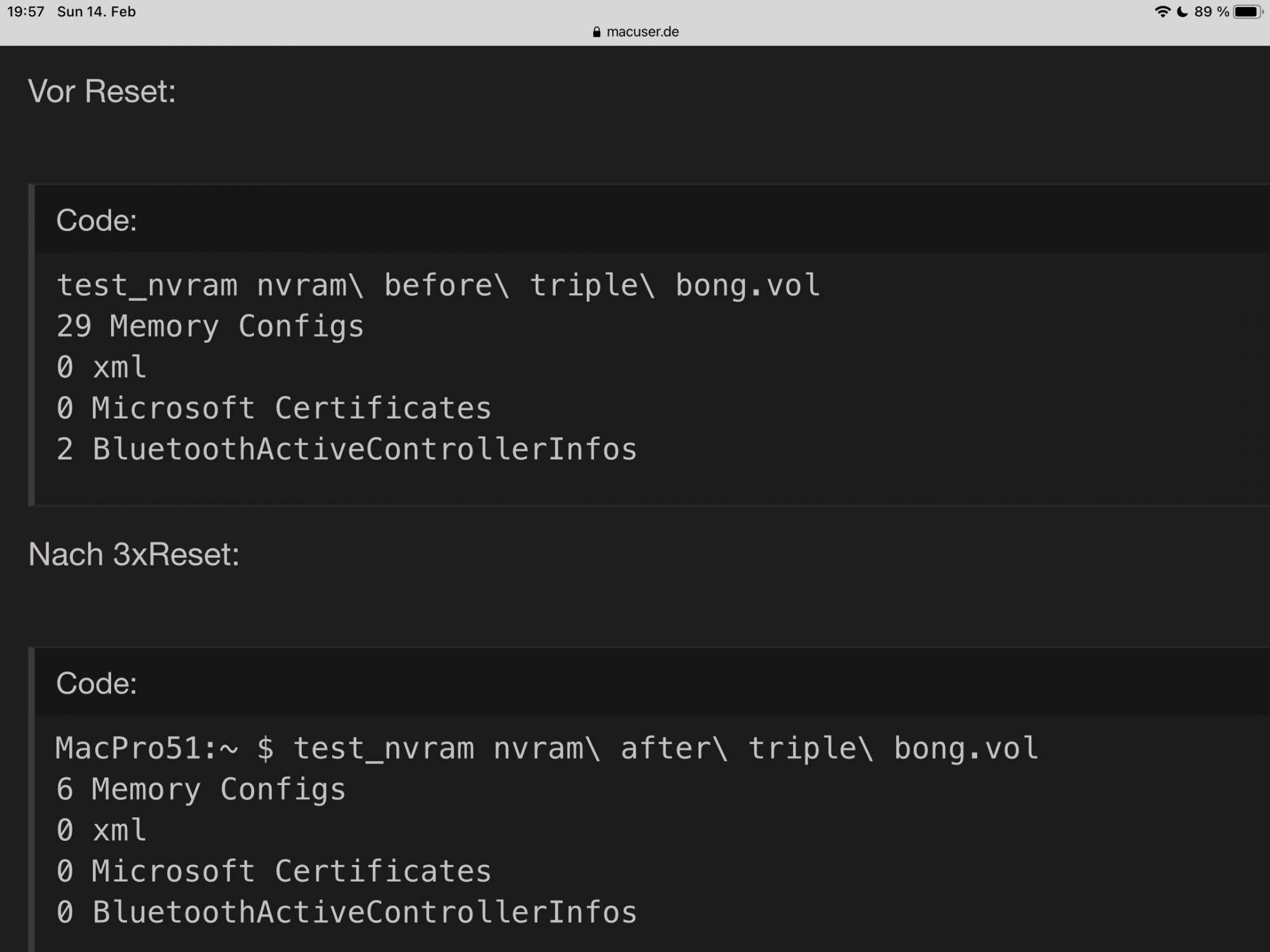Tap the 'Nach 3xReset:' heading text
1270x952 pixels.
(x=133, y=554)
